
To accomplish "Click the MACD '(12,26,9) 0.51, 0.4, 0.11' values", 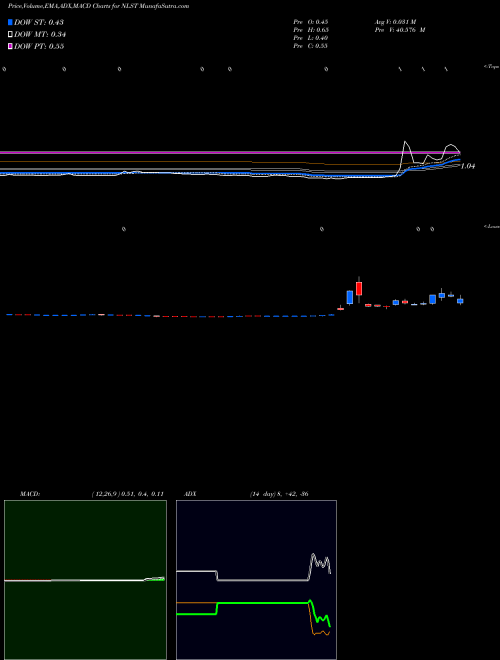I will tap(127, 494).
